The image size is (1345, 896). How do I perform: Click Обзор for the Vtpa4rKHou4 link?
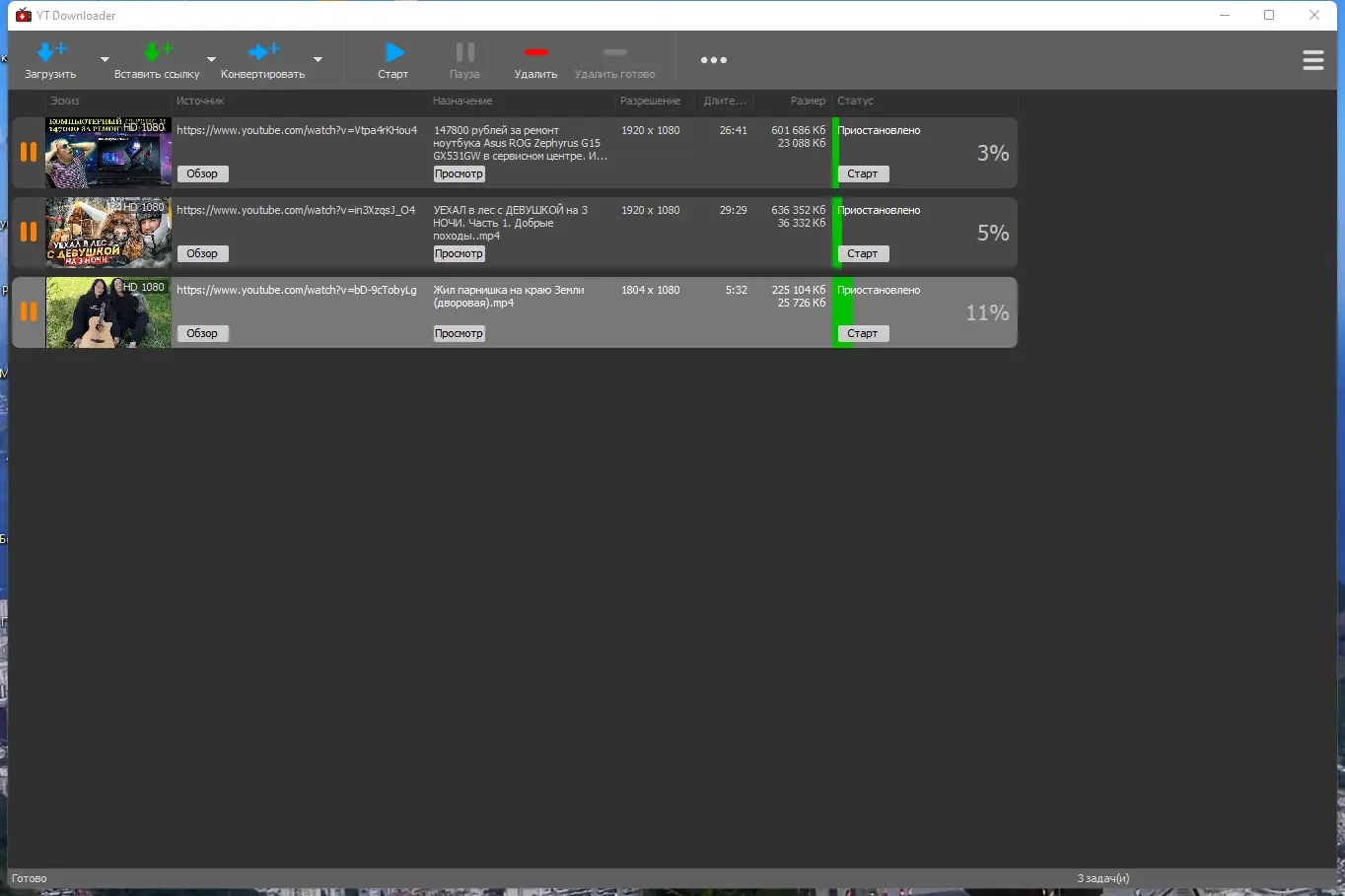202,173
